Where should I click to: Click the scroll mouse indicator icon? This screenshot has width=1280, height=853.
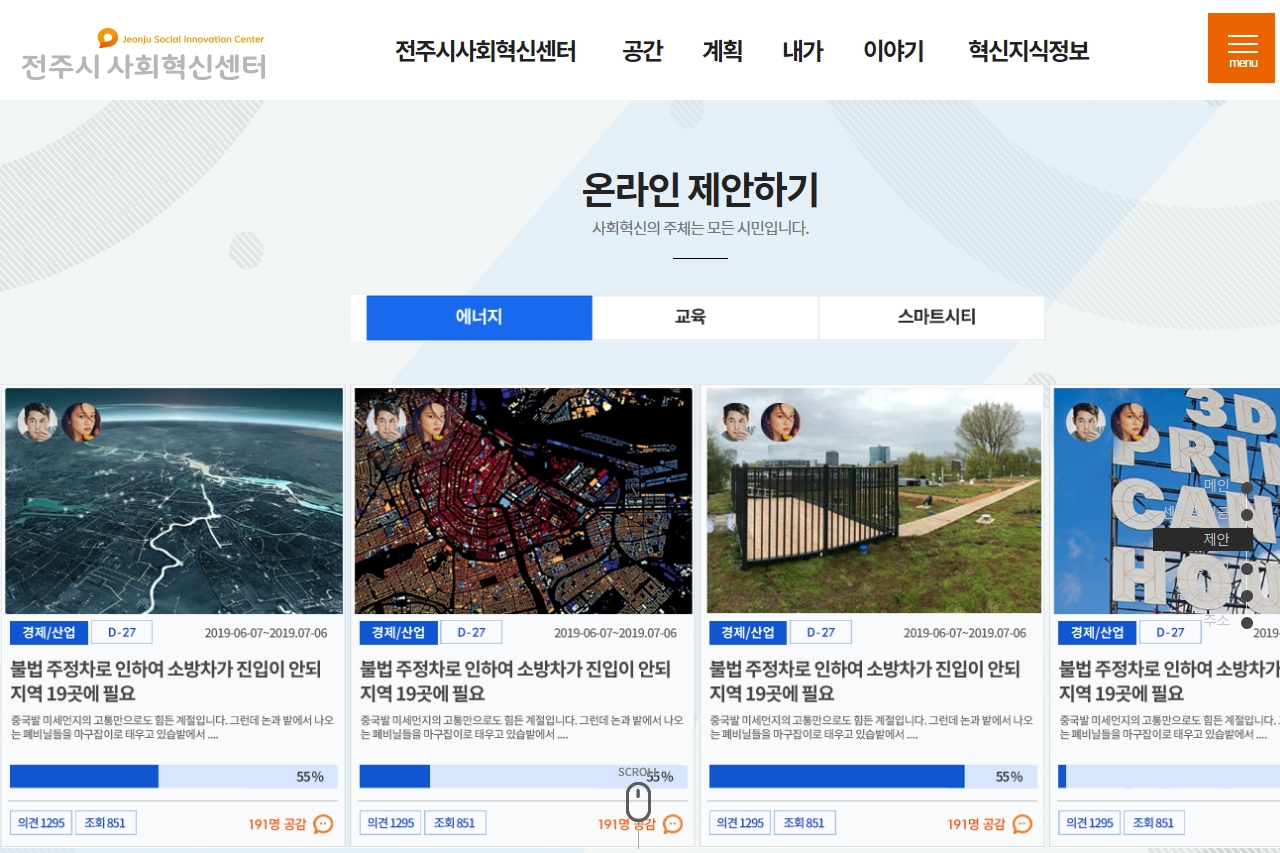click(638, 802)
